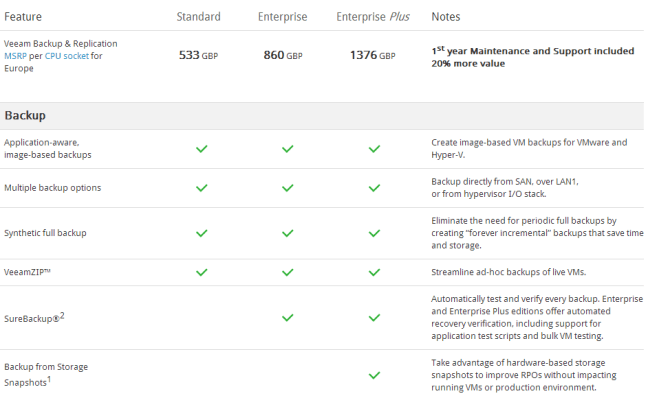
Task: Click the 1st year Maintenance and Support note
Action: click(533, 57)
